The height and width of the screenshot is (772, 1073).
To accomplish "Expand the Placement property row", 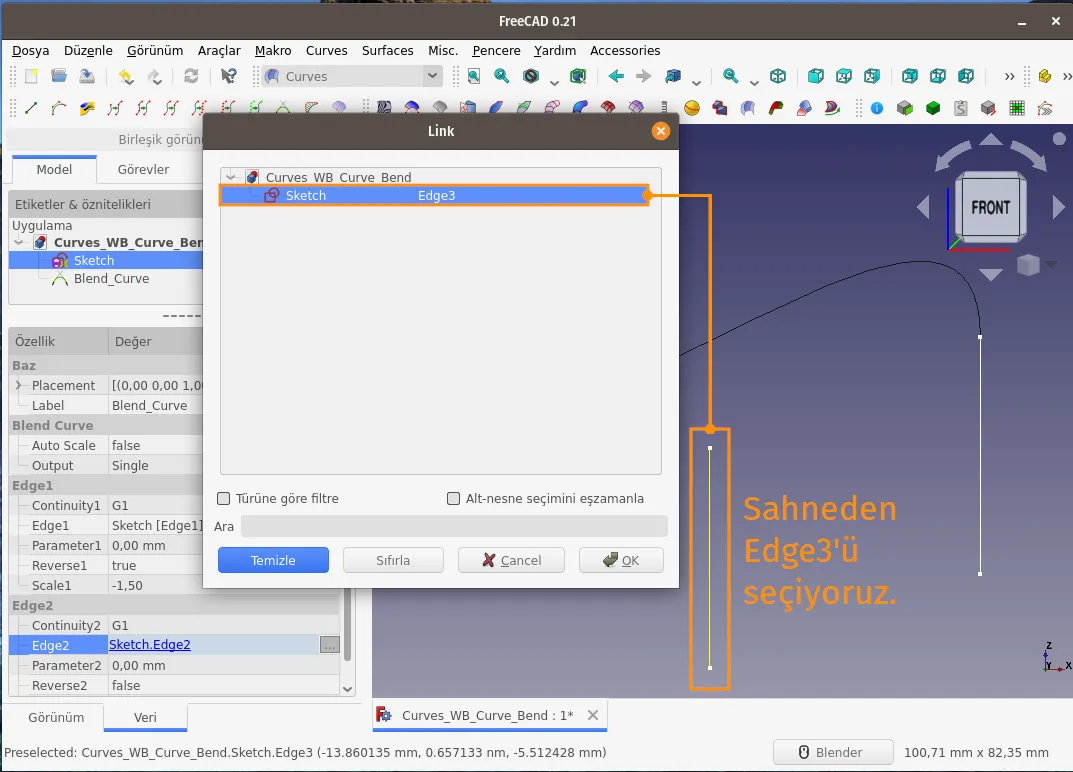I will tap(18, 385).
